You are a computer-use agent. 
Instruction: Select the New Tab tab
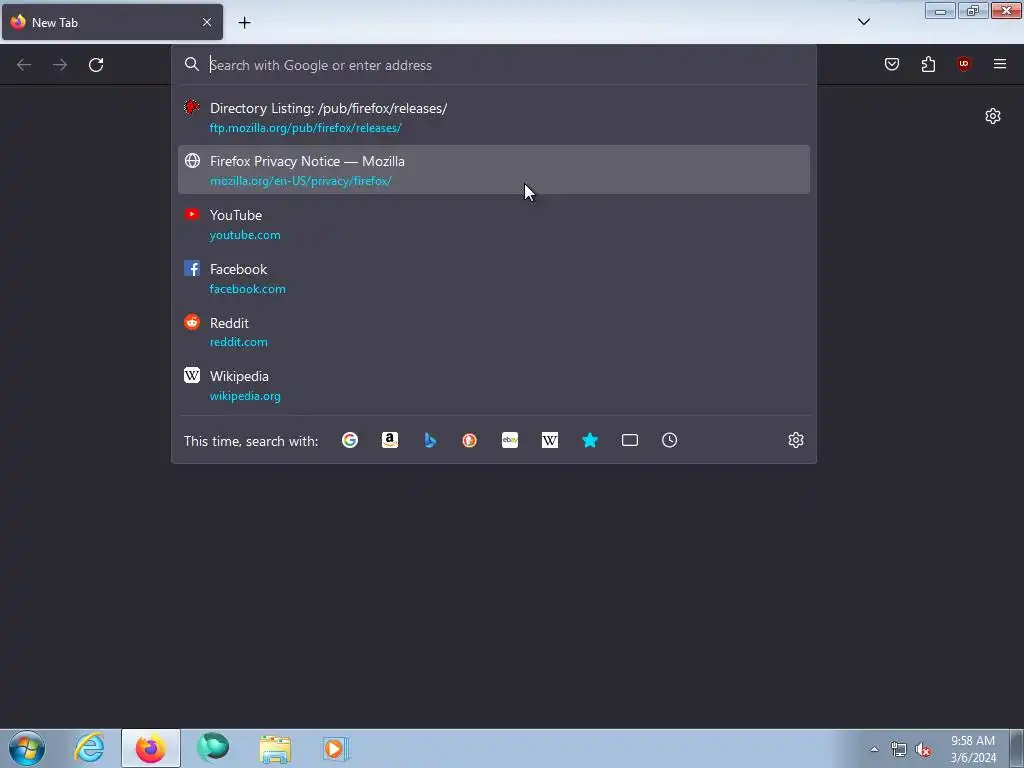point(112,22)
